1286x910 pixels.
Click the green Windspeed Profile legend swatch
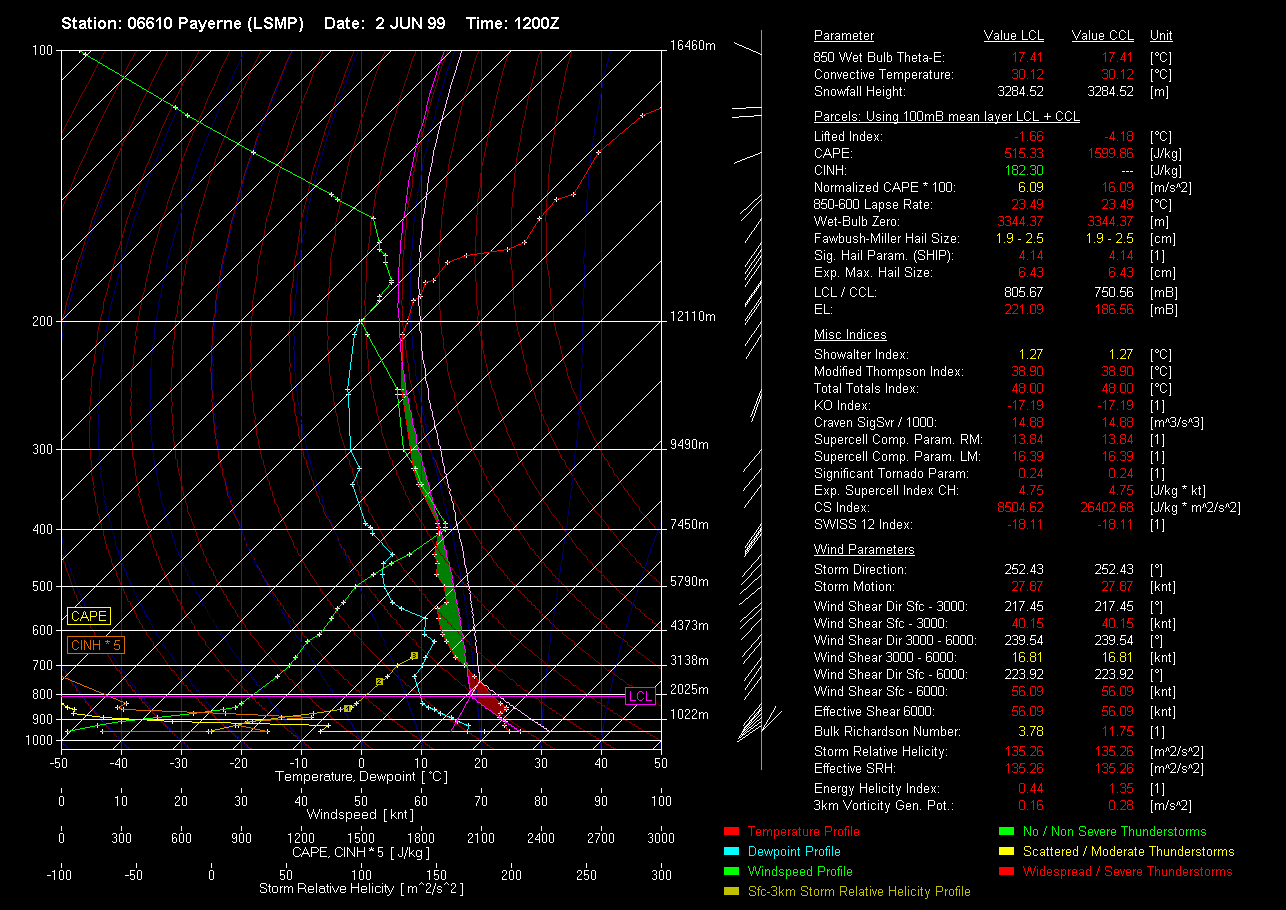point(730,871)
